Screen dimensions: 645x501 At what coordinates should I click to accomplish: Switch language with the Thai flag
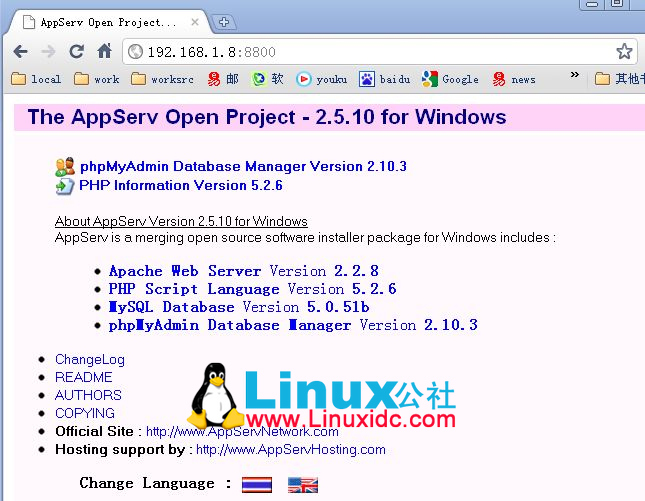[x=257, y=485]
